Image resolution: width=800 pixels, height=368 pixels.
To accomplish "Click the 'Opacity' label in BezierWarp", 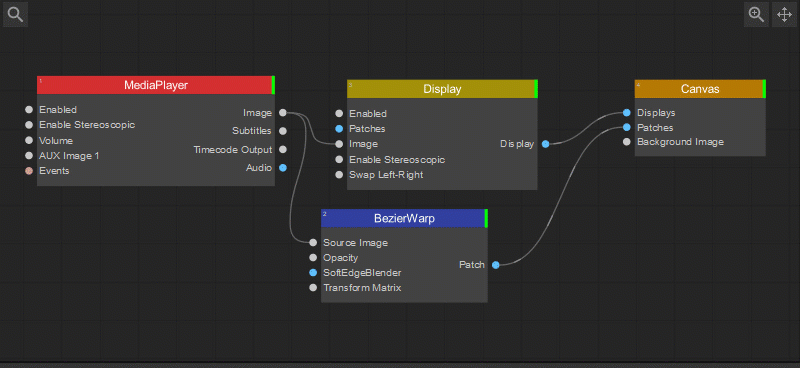I will pos(341,258).
